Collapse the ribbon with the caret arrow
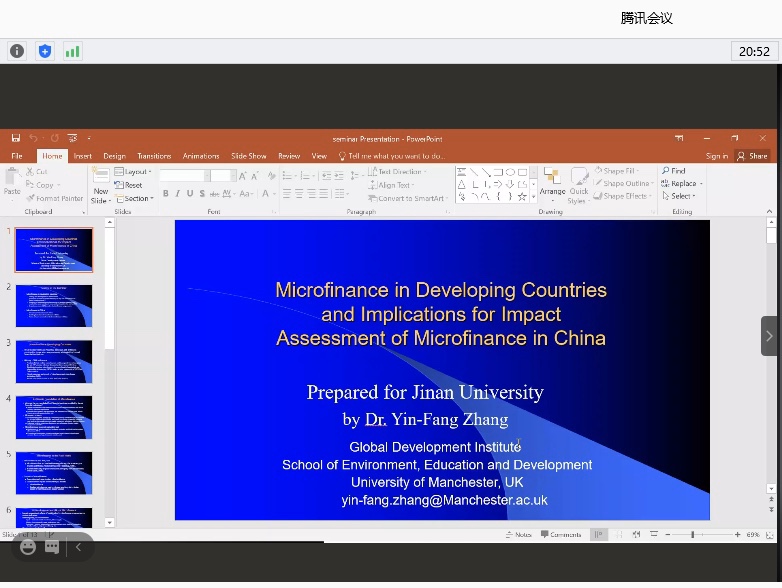The height and width of the screenshot is (588, 782). coord(769,211)
